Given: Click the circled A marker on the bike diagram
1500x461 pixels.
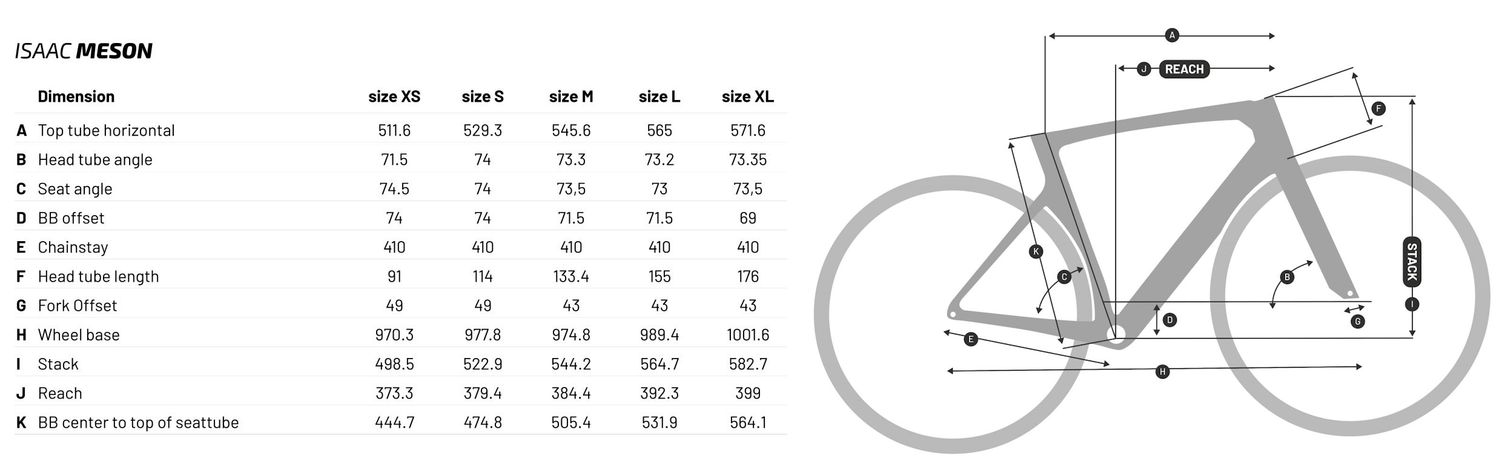Looking at the screenshot, I should [x=1172, y=36].
